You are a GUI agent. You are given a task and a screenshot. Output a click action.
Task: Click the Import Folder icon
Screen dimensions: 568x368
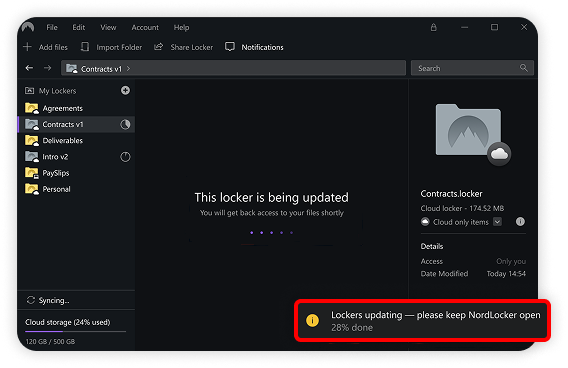point(85,47)
